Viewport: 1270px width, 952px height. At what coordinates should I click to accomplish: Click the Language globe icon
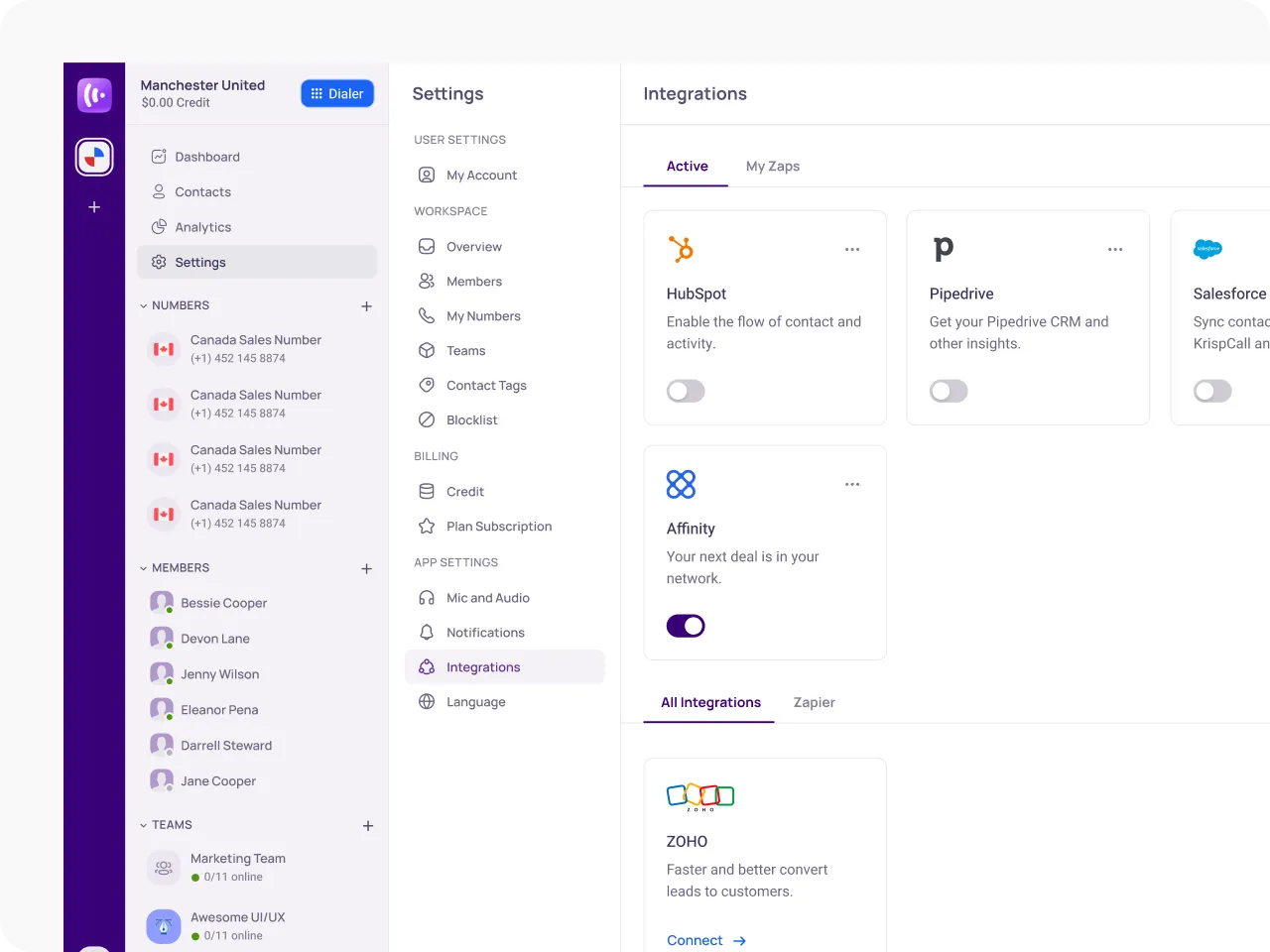(x=427, y=702)
